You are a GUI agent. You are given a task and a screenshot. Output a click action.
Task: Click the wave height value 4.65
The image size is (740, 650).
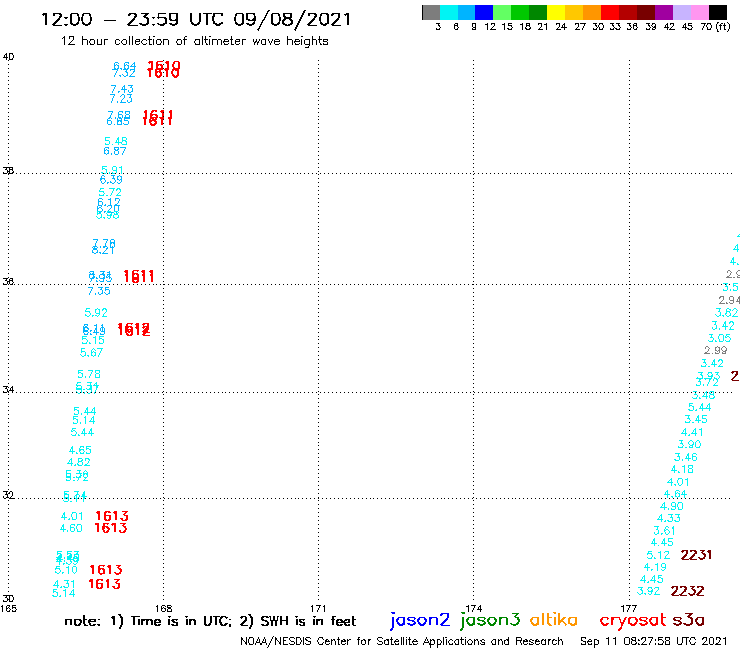click(x=80, y=451)
